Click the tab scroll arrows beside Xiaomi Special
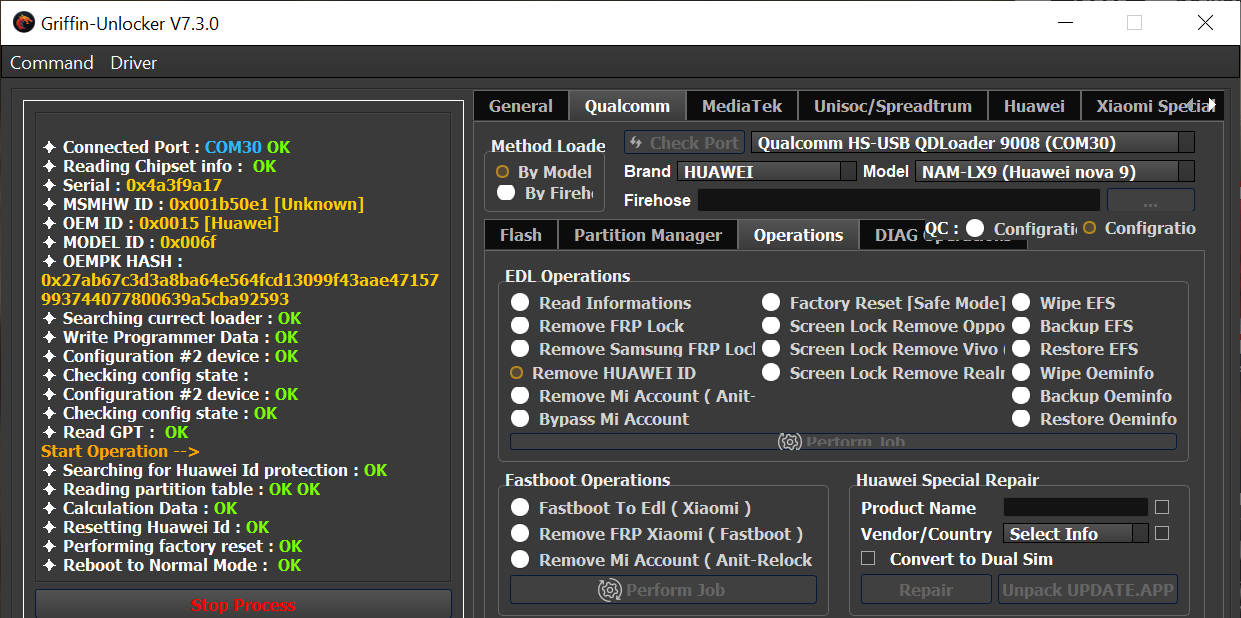The height and width of the screenshot is (618, 1241). click(1210, 105)
